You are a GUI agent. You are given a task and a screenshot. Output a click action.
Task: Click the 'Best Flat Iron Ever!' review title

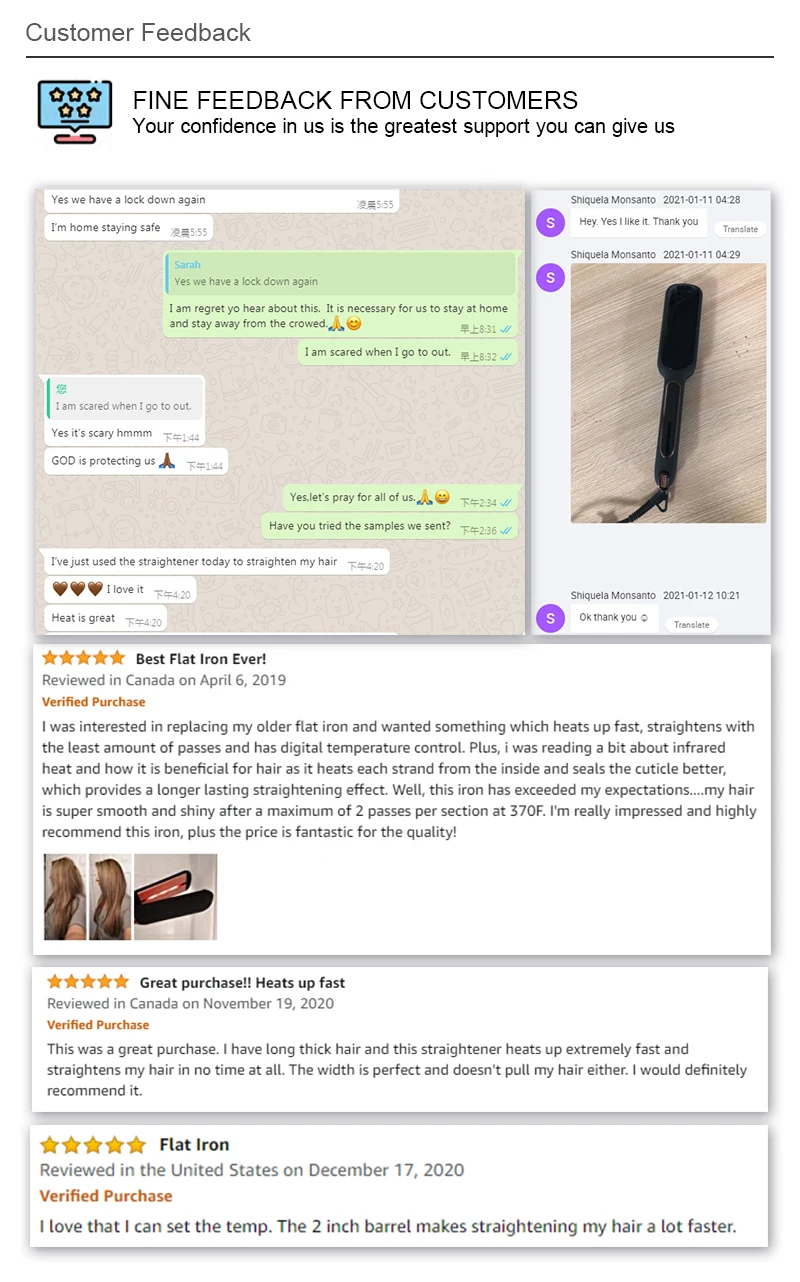201,659
